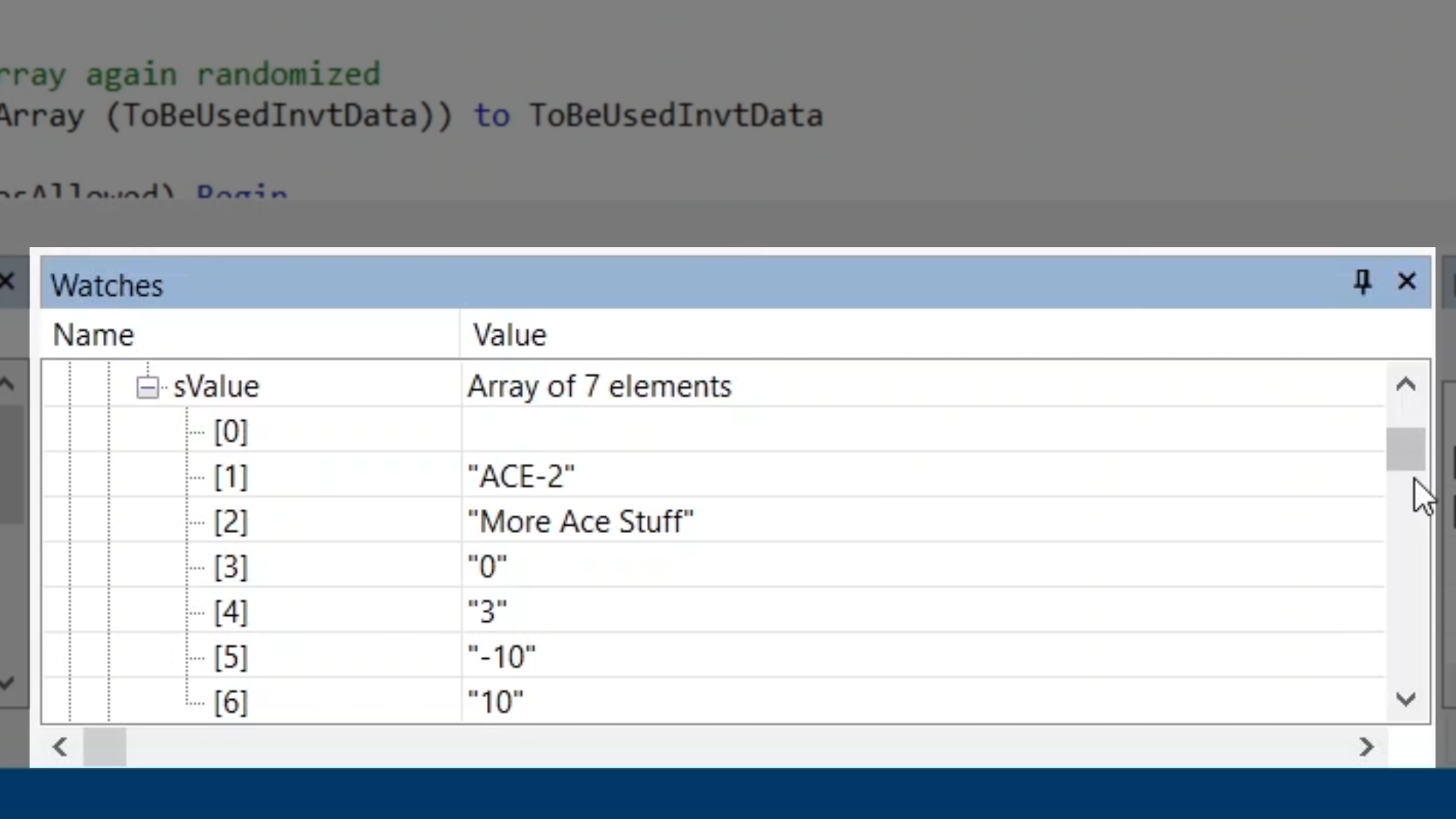1456x819 pixels.
Task: Click ToBeUsedInvtData in the code editor
Action: (675, 116)
